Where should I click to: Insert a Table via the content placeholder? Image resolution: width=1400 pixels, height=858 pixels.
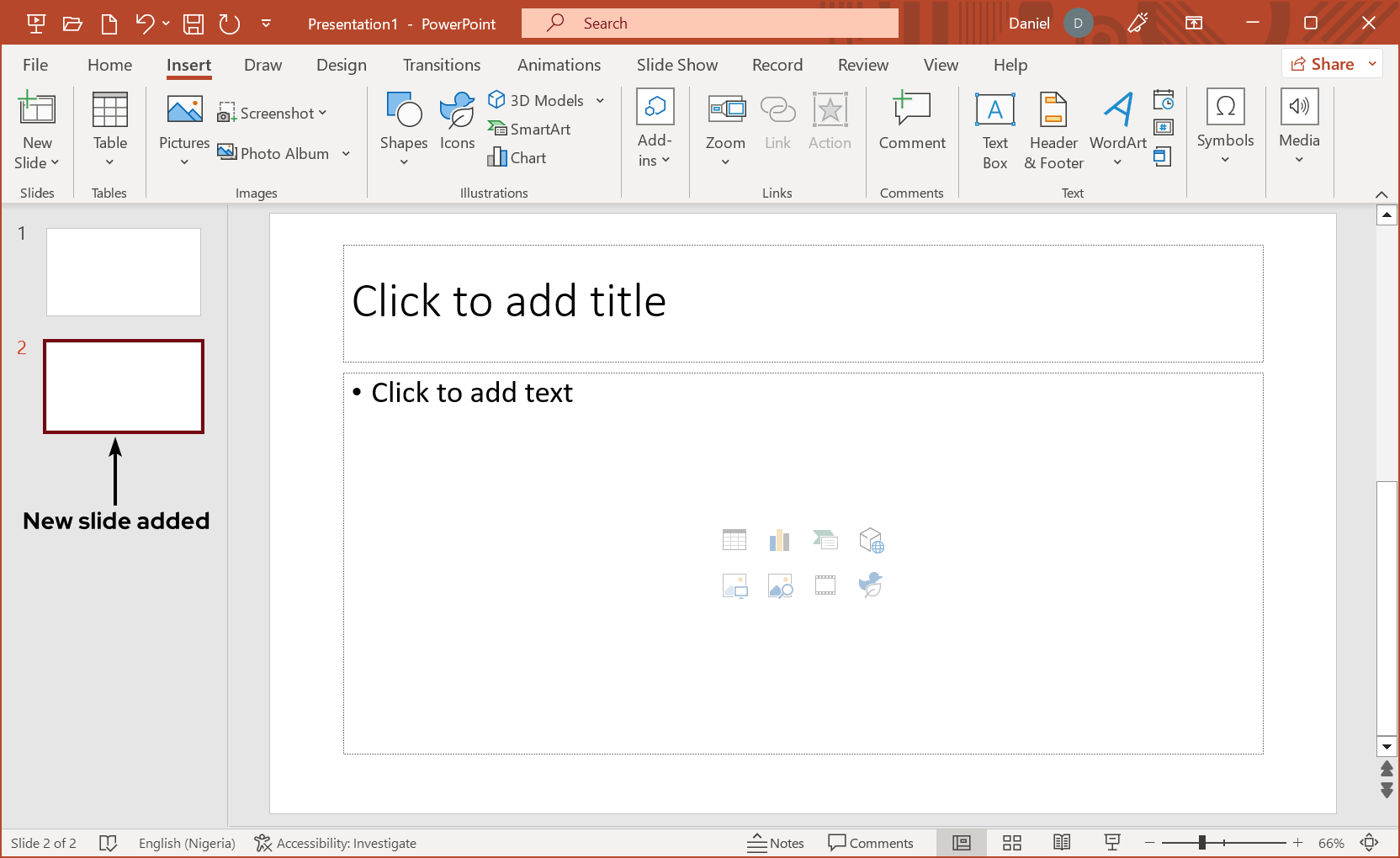pyautogui.click(x=734, y=539)
